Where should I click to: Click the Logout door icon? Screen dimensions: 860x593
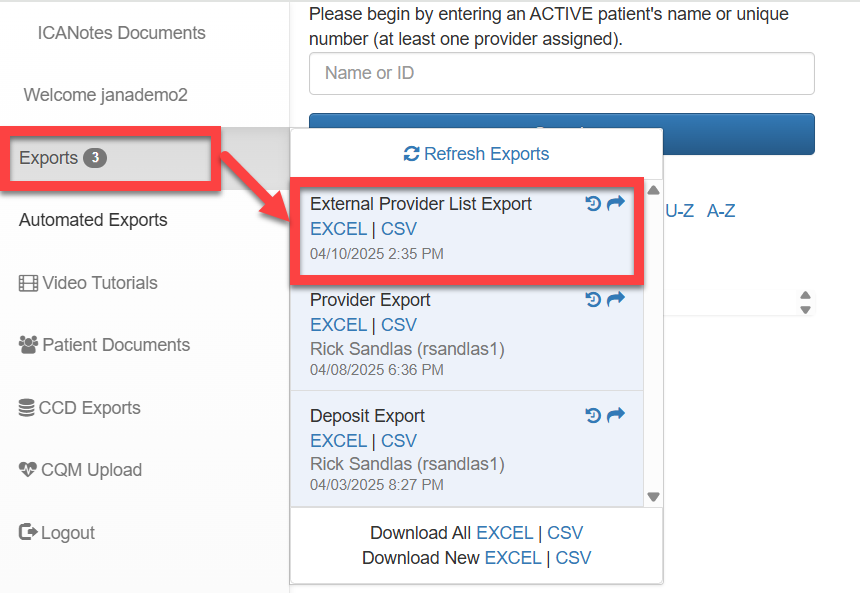point(28,533)
